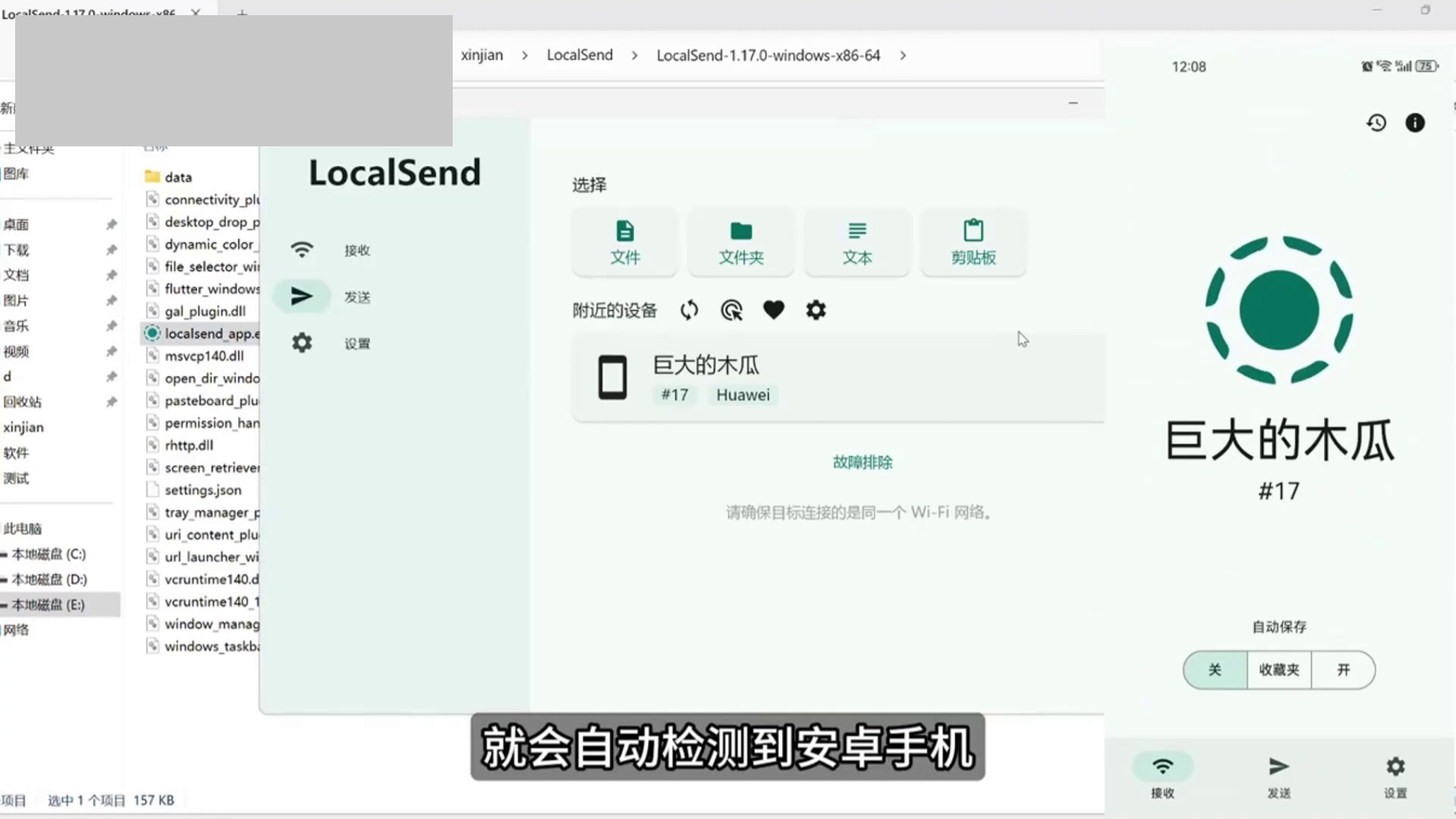Open 测试 folder in navigation pane
The height and width of the screenshot is (819, 1456).
tap(16, 479)
